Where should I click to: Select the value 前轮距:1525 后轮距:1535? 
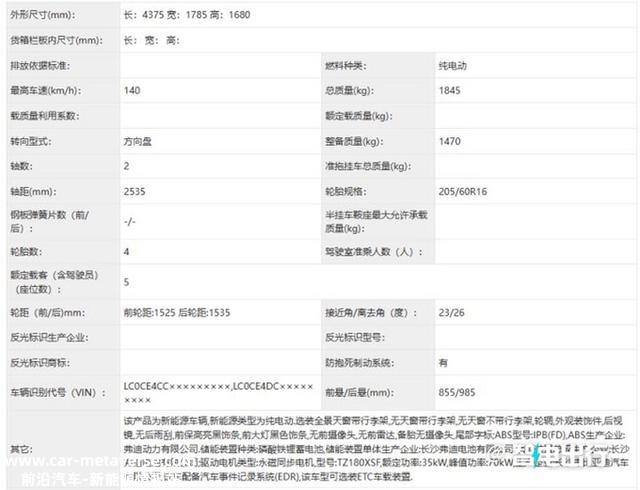[x=177, y=313]
